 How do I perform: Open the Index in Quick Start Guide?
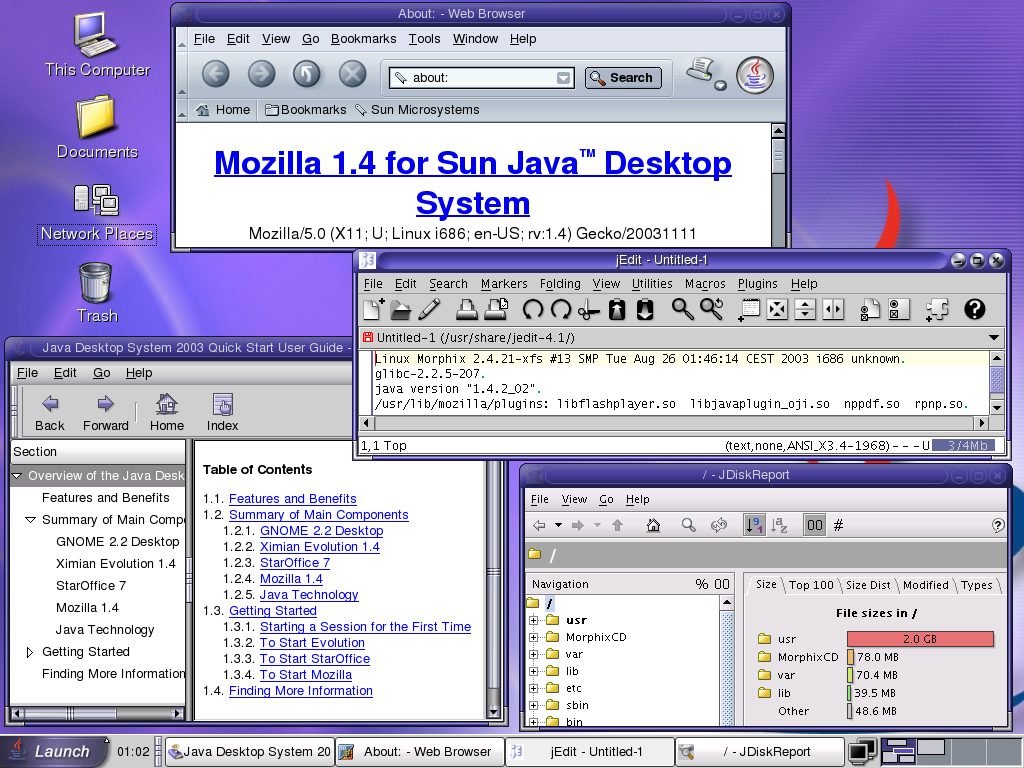(x=222, y=412)
